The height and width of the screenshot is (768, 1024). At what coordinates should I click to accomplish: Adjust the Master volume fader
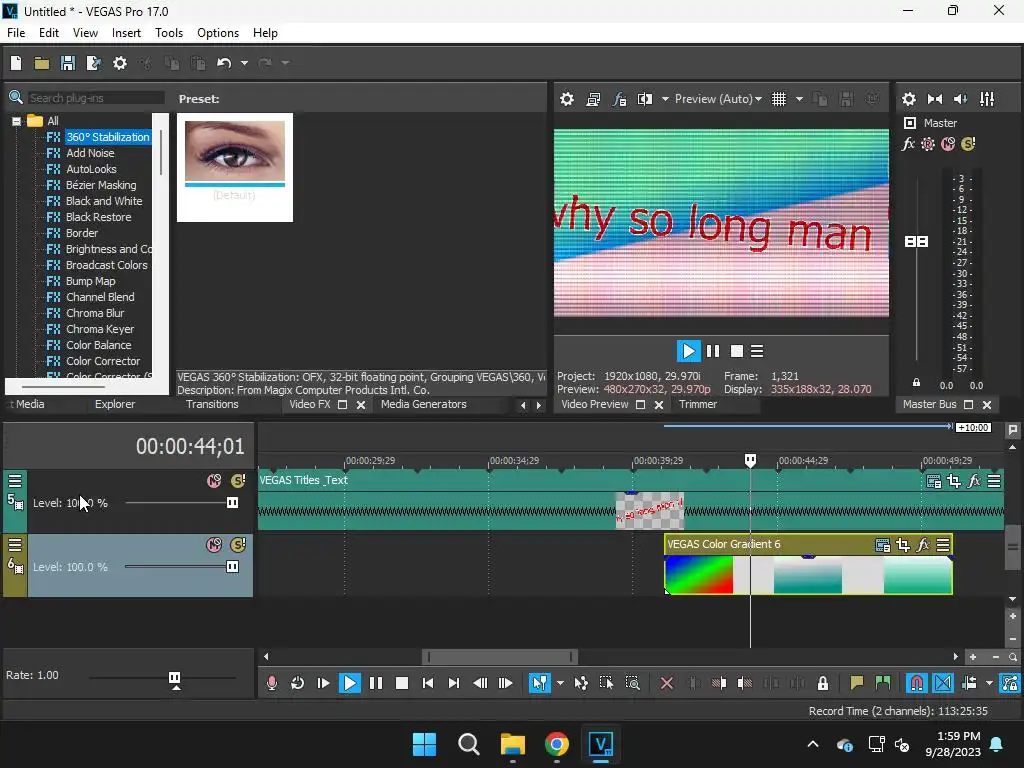coord(916,242)
